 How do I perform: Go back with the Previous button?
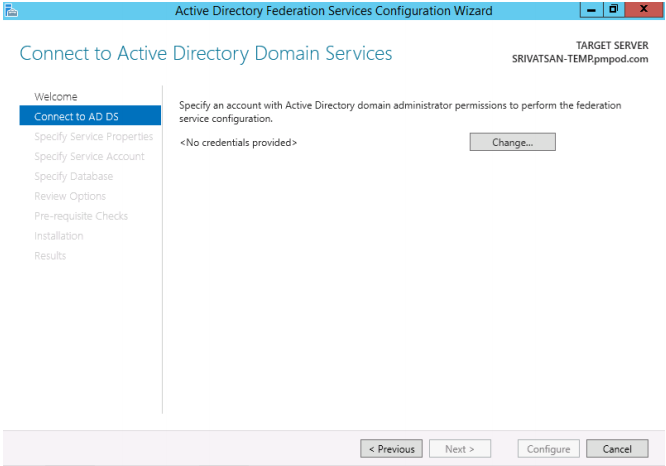pyautogui.click(x=391, y=449)
